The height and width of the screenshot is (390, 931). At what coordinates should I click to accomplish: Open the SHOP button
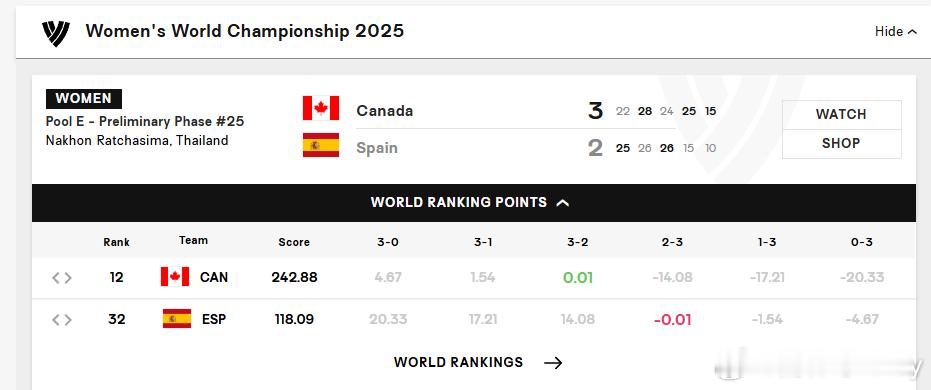[x=841, y=144]
